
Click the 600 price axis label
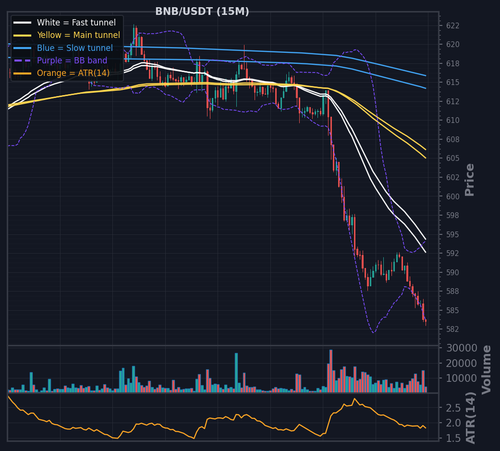coord(453,196)
